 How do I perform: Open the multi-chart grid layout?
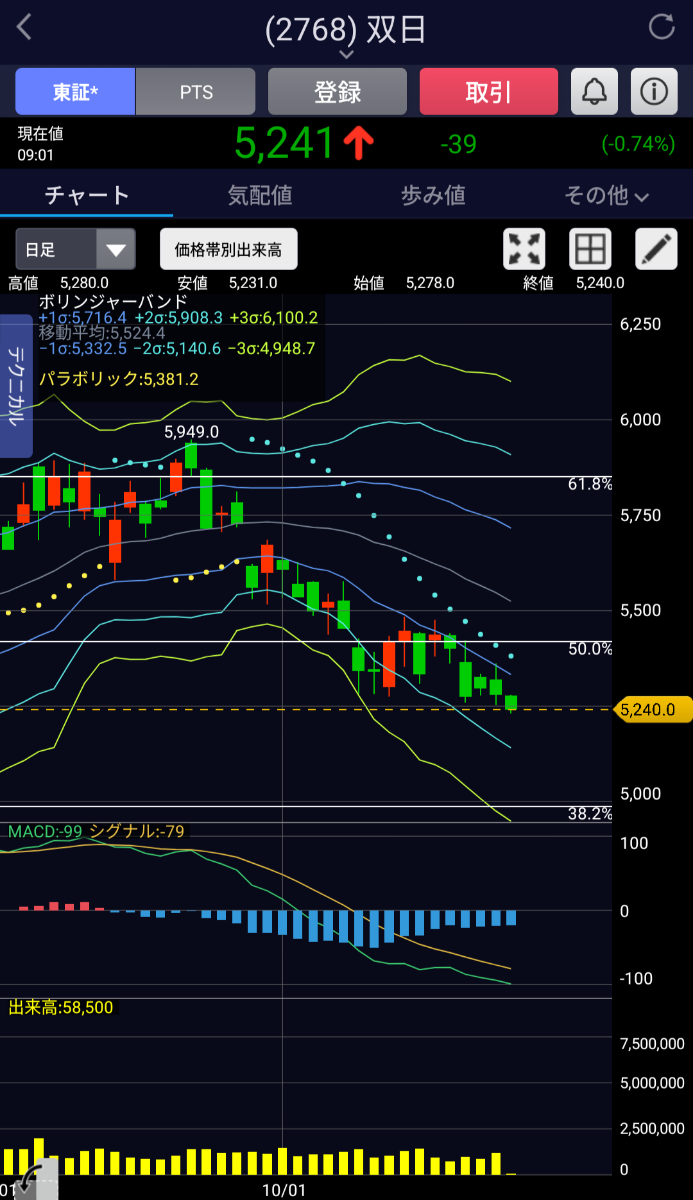coord(590,249)
